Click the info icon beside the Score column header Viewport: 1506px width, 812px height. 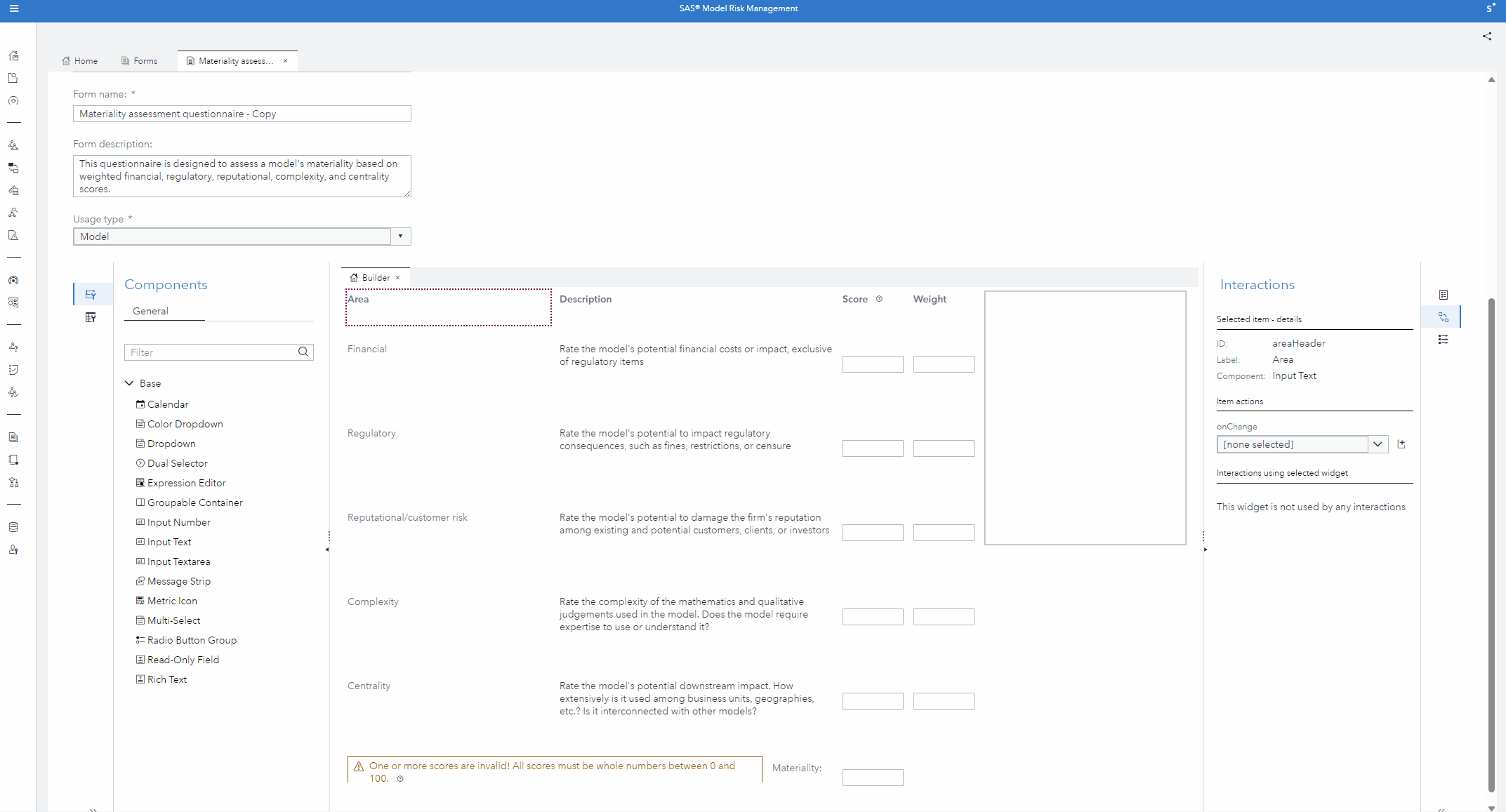click(879, 299)
